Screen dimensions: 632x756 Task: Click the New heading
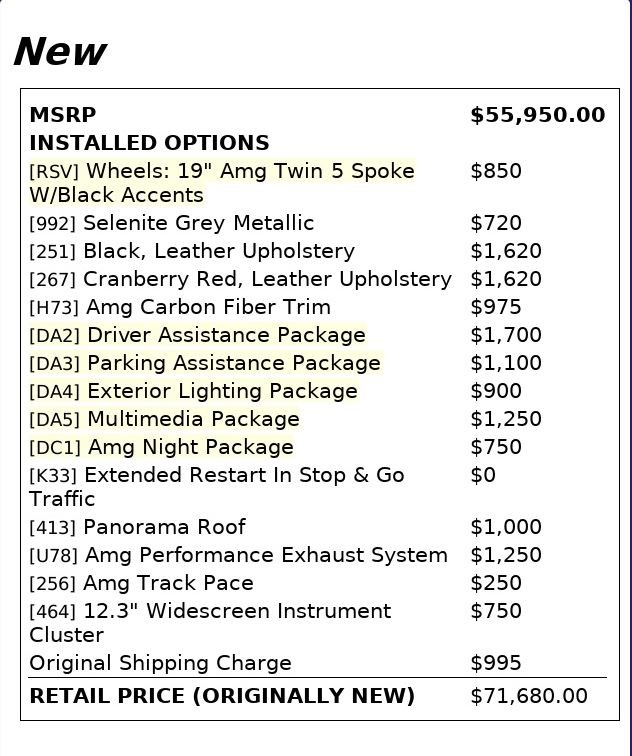60,52
